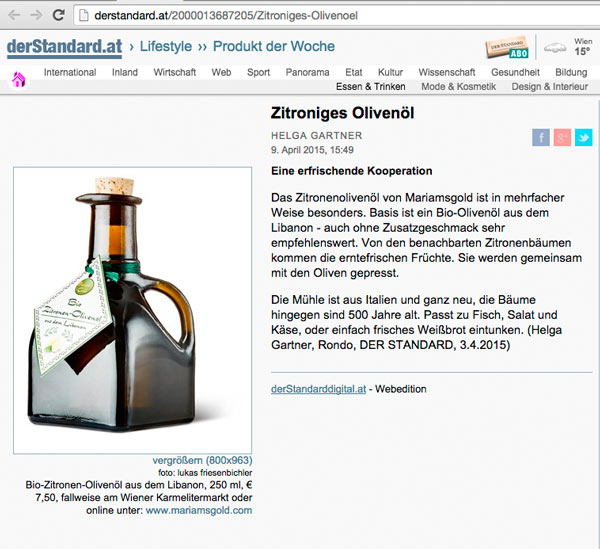Click vergrößern (800x963) link
This screenshot has width=600, height=549.
click(202, 460)
